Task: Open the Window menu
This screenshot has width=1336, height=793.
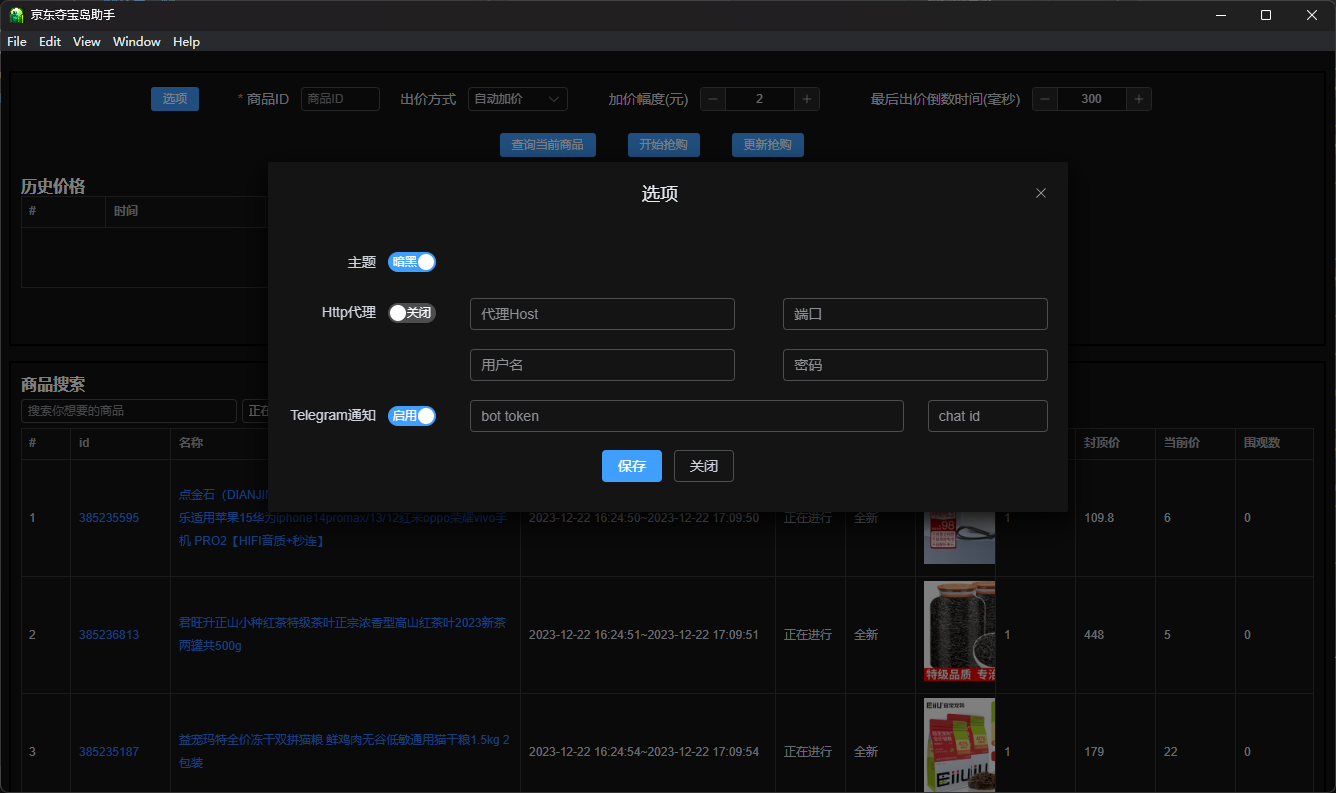Action: pos(137,42)
